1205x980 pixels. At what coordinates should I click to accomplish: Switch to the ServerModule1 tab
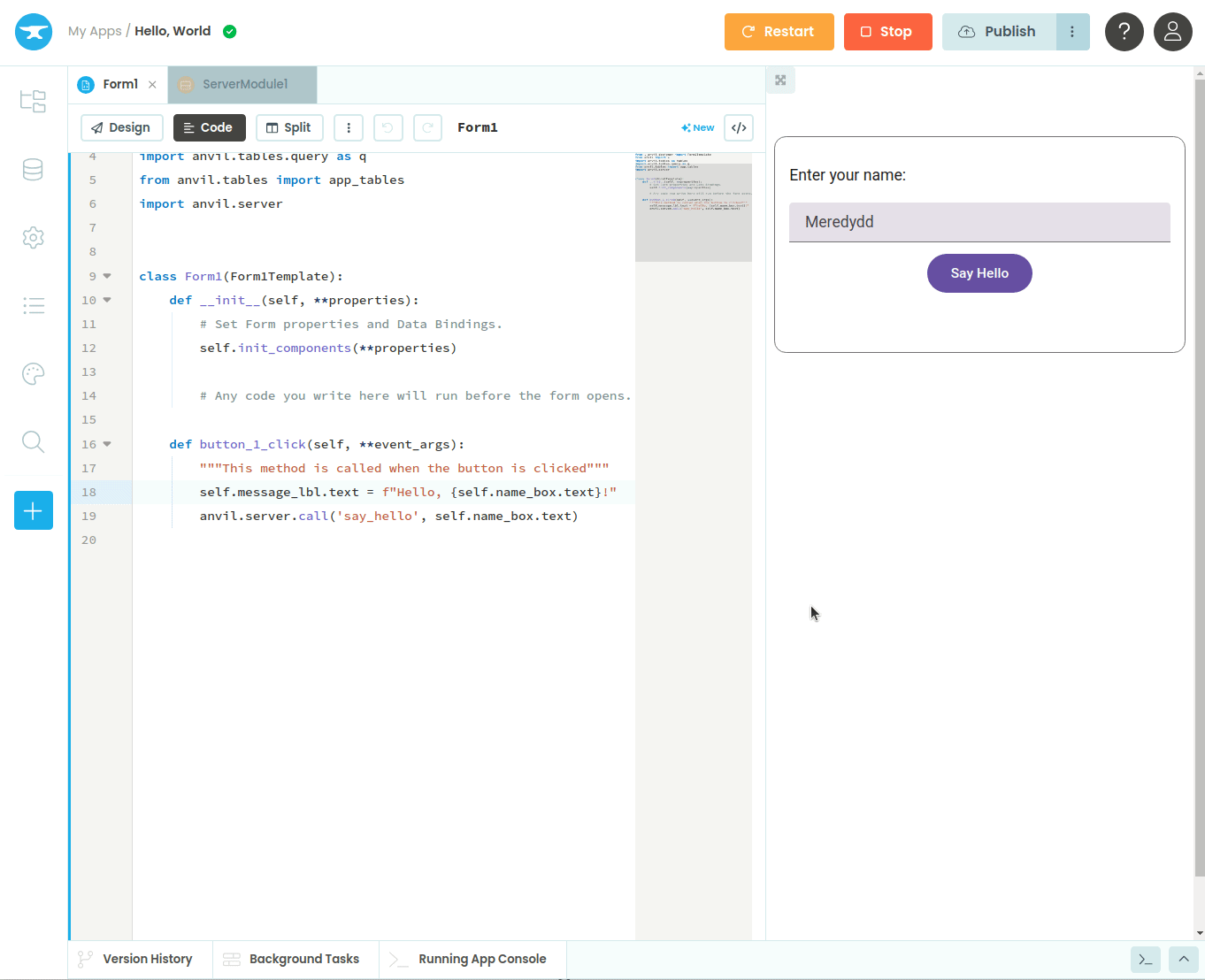(244, 84)
